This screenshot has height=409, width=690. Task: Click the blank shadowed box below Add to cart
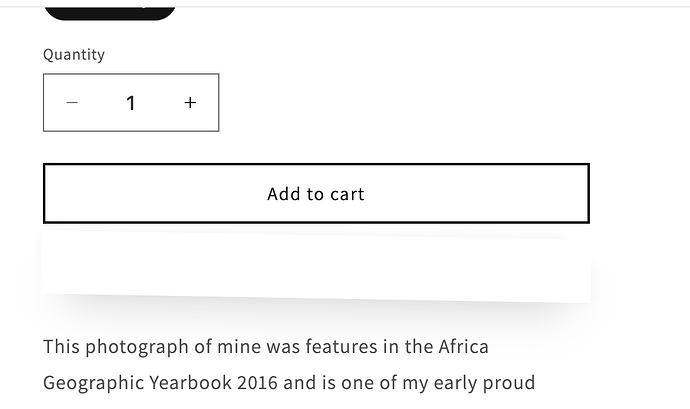pyautogui.click(x=316, y=268)
